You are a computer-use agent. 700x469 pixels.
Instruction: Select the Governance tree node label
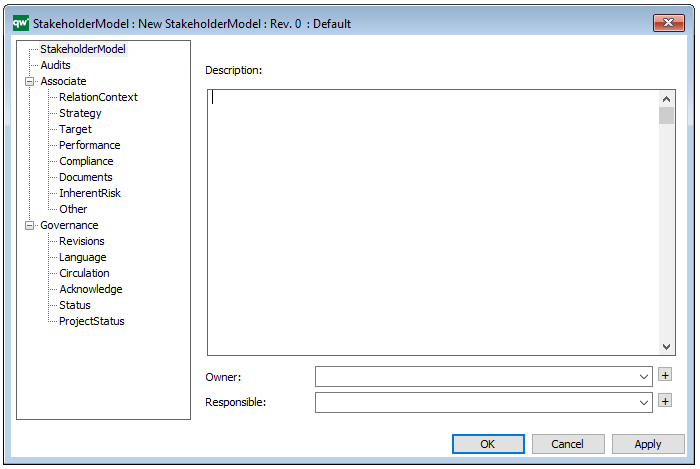click(69, 225)
